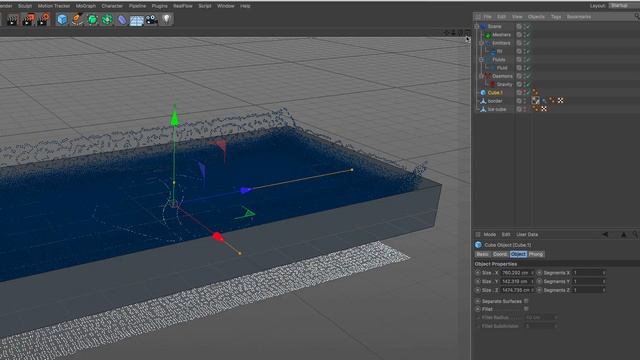
Task: Click the Render to Picture Viewer icon
Action: 28,20
